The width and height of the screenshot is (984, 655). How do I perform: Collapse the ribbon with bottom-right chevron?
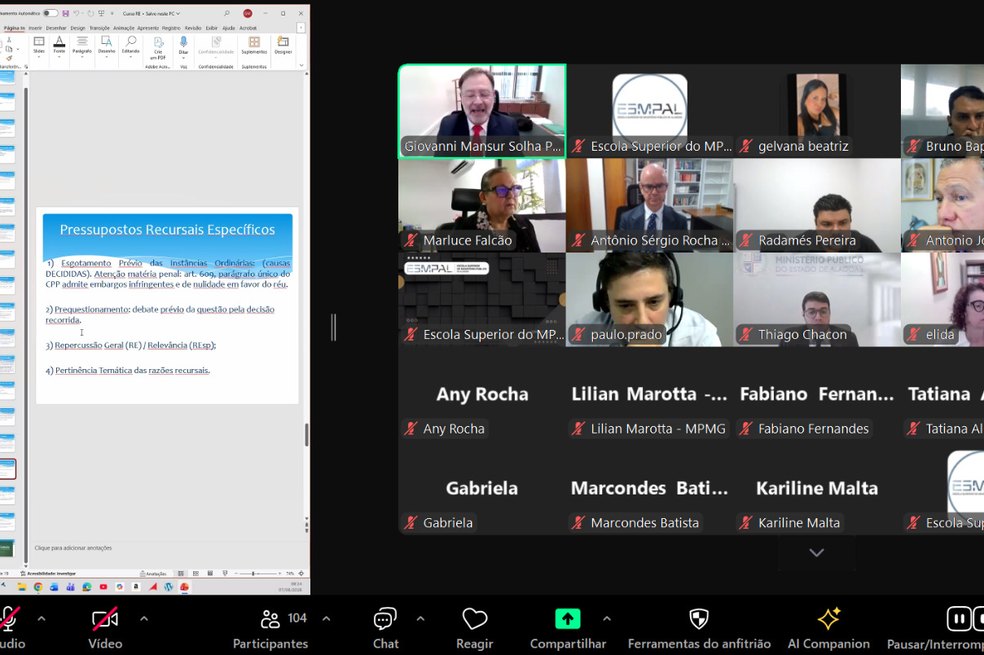click(301, 65)
